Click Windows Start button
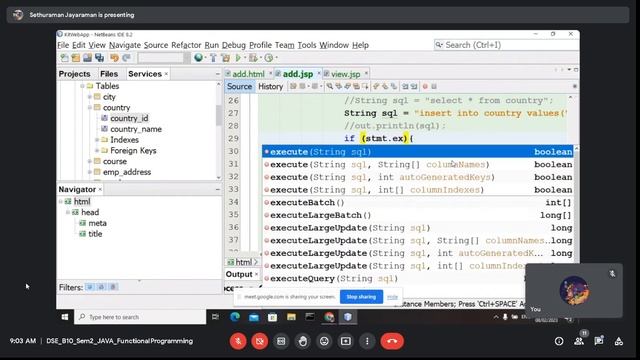The width and height of the screenshot is (640, 360). [x=64, y=317]
